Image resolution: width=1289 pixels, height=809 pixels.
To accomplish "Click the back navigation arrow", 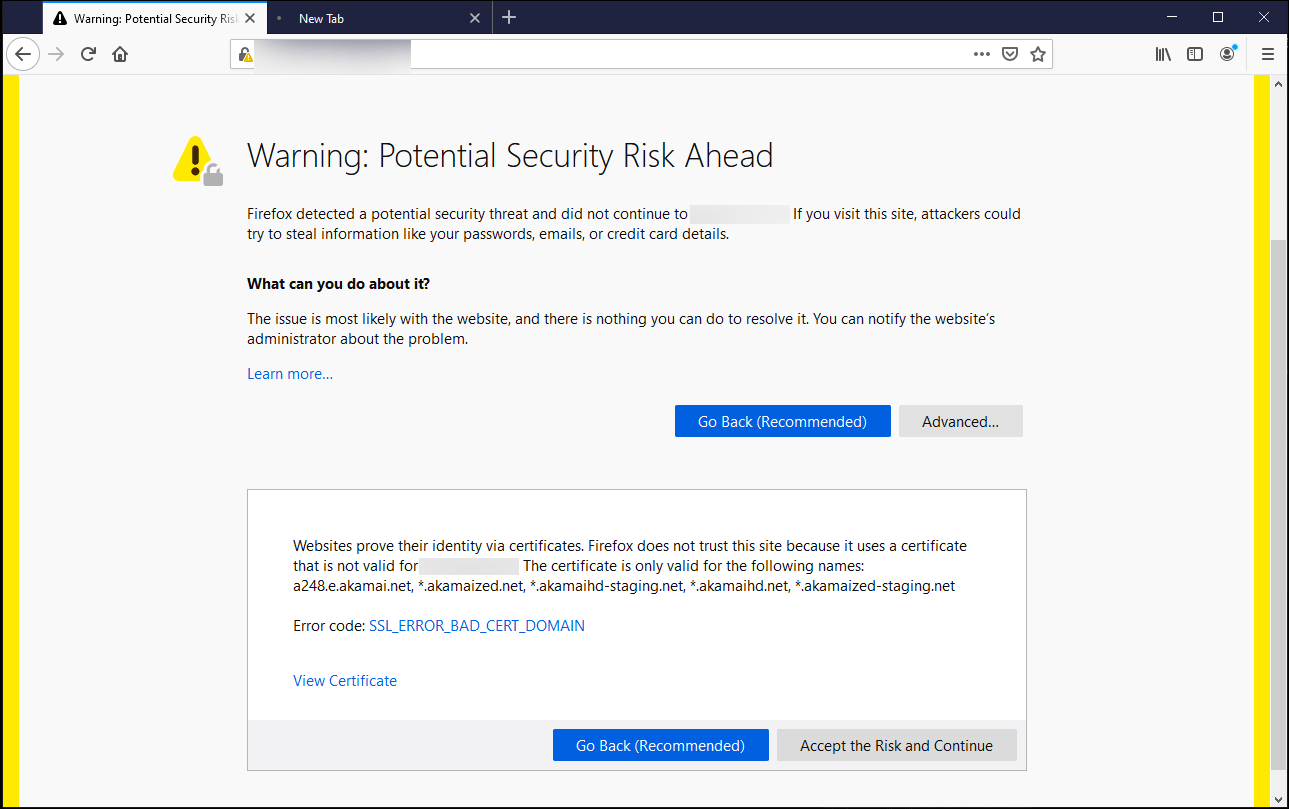I will click(x=23, y=54).
